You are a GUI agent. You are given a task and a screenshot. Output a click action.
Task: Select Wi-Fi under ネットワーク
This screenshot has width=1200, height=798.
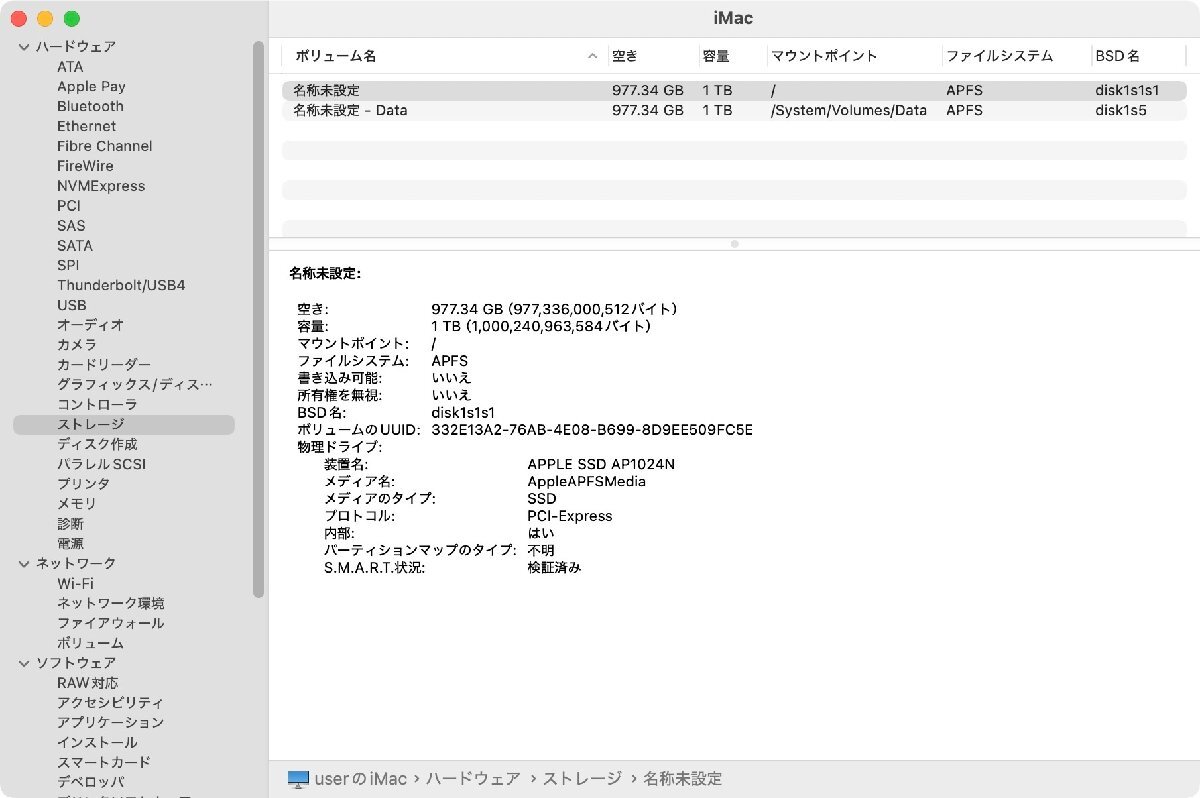click(70, 583)
